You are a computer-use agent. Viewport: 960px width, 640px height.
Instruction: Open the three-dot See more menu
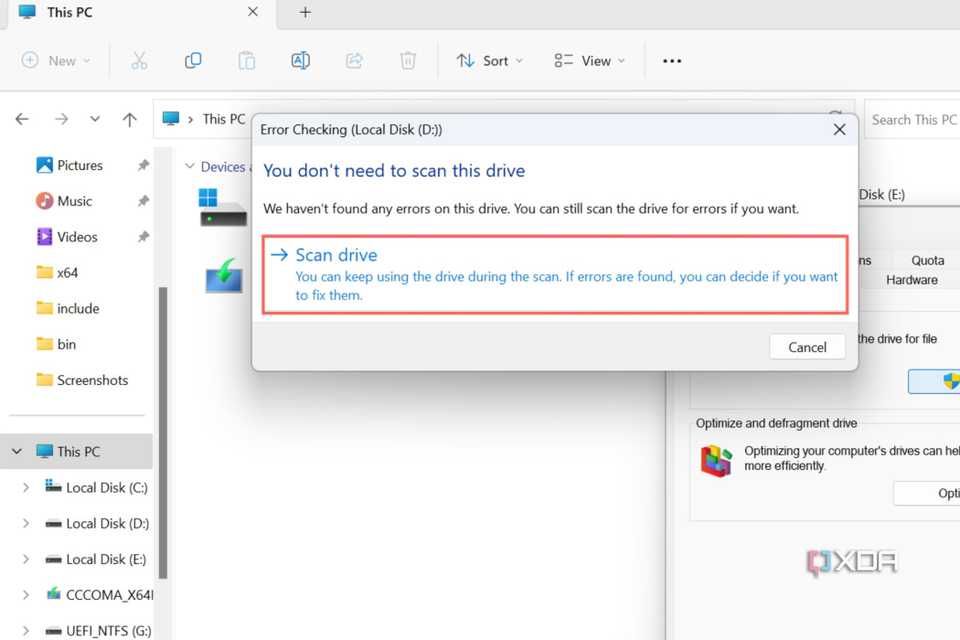(672, 61)
